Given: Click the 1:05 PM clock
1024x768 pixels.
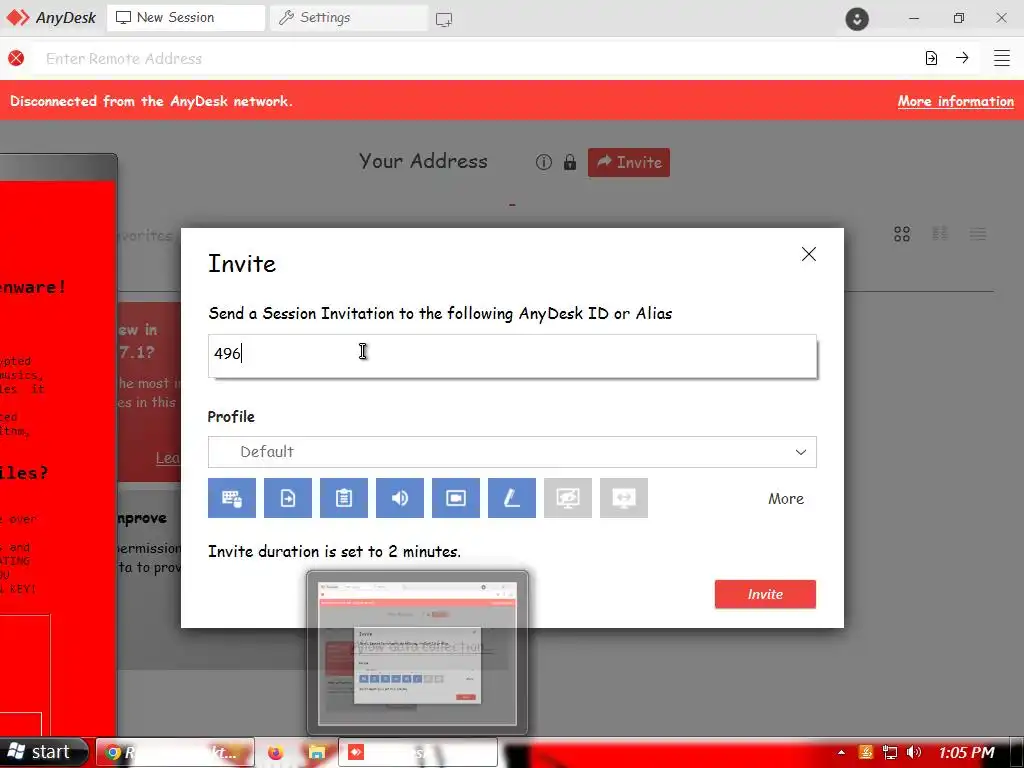Looking at the screenshot, I should point(967,753).
